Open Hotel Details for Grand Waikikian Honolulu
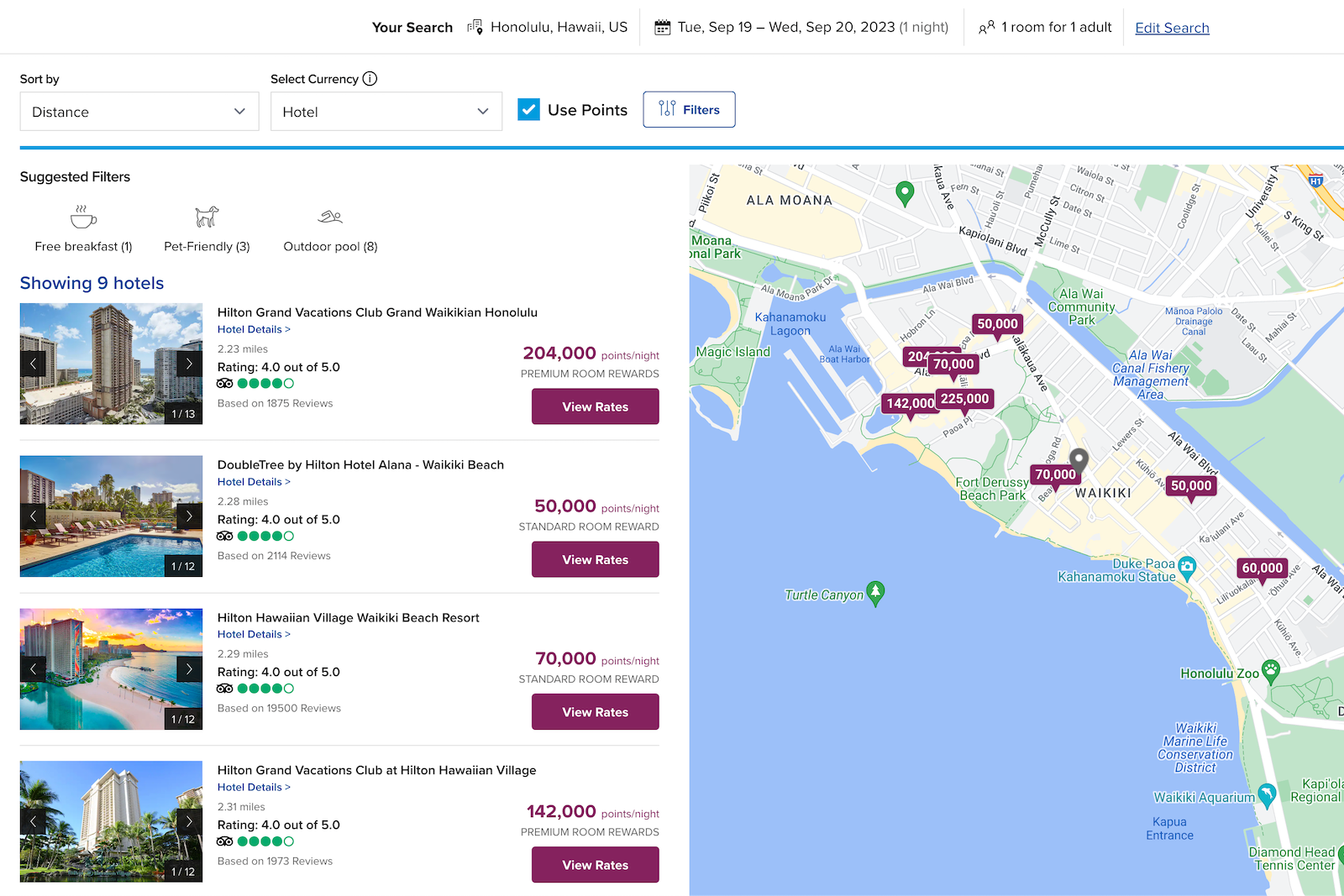 [x=254, y=329]
